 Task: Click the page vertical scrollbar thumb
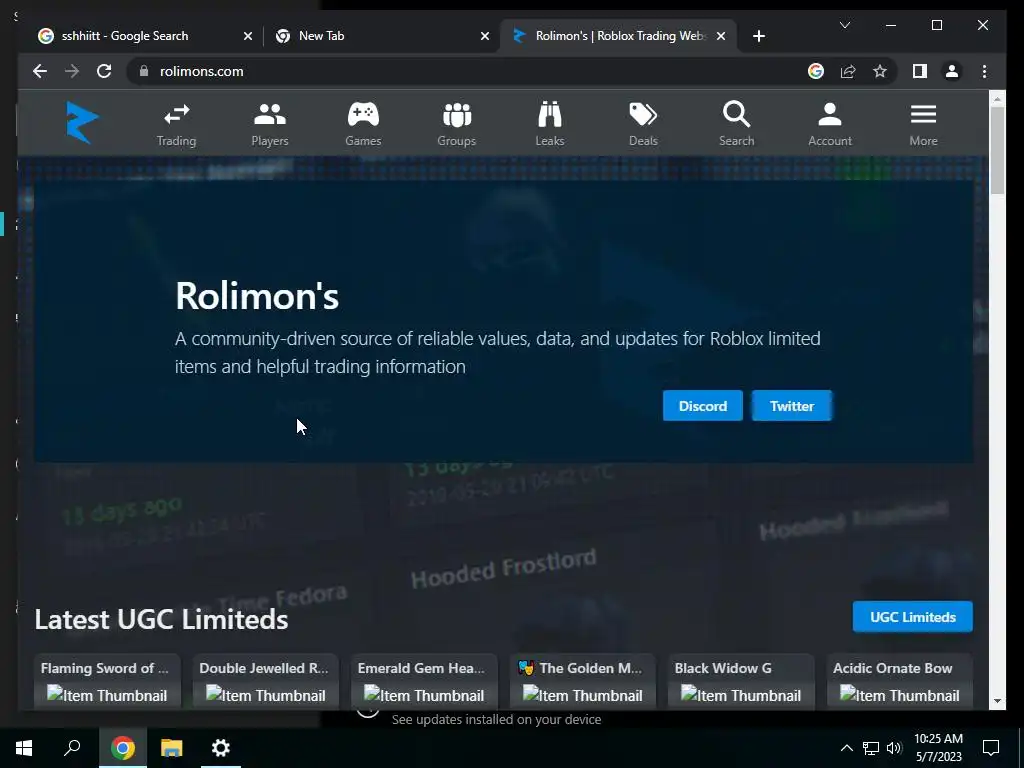click(997, 150)
